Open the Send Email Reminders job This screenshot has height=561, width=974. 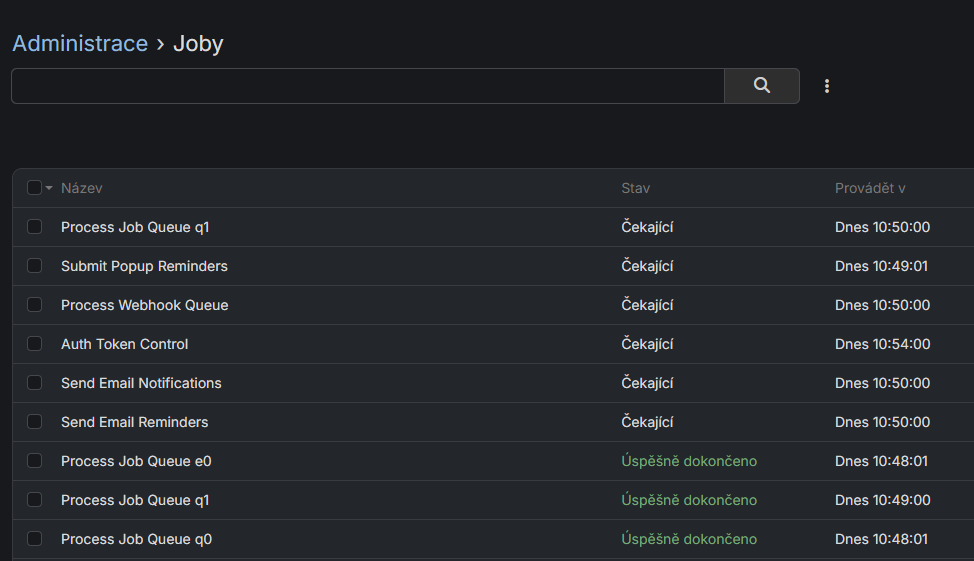point(134,422)
